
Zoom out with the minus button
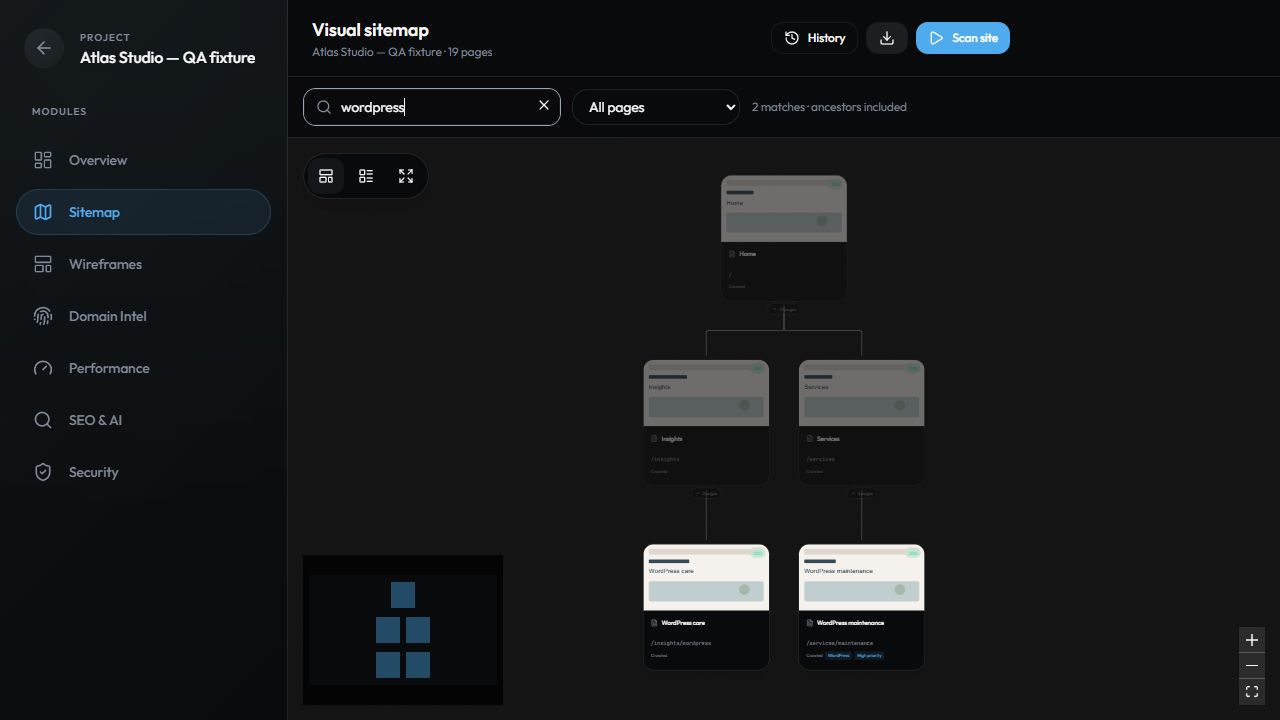1252,666
